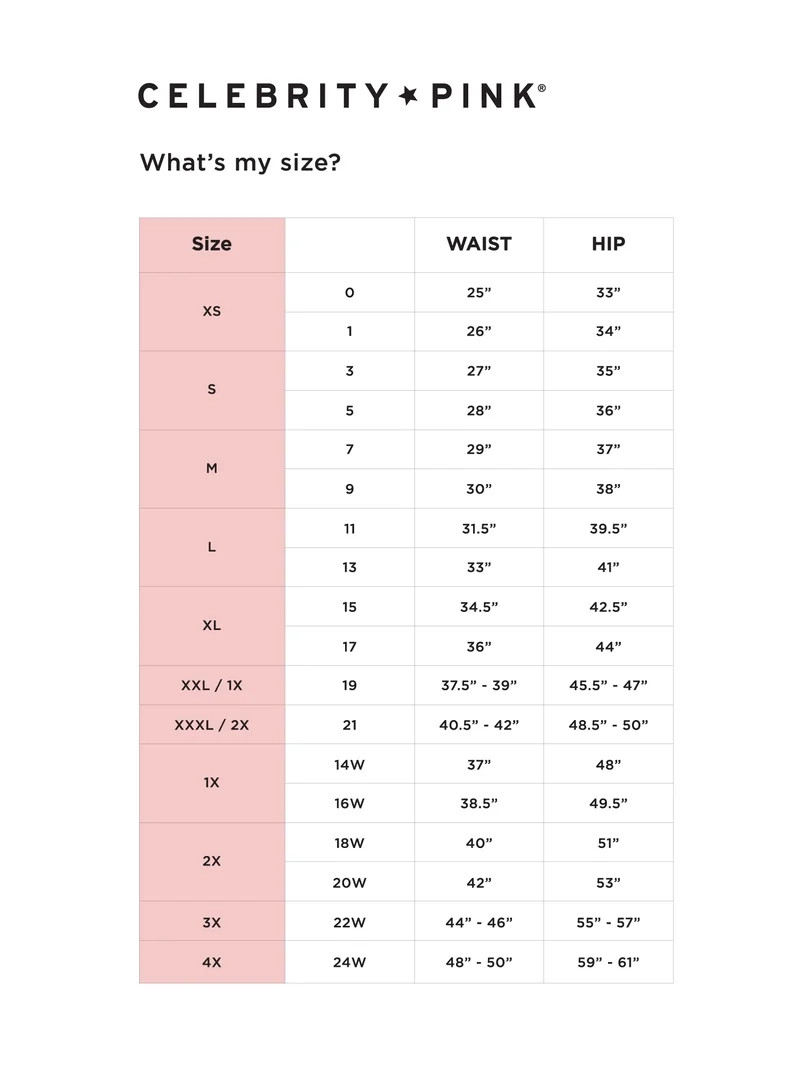Select the 25" waist measurement

[x=479, y=293]
